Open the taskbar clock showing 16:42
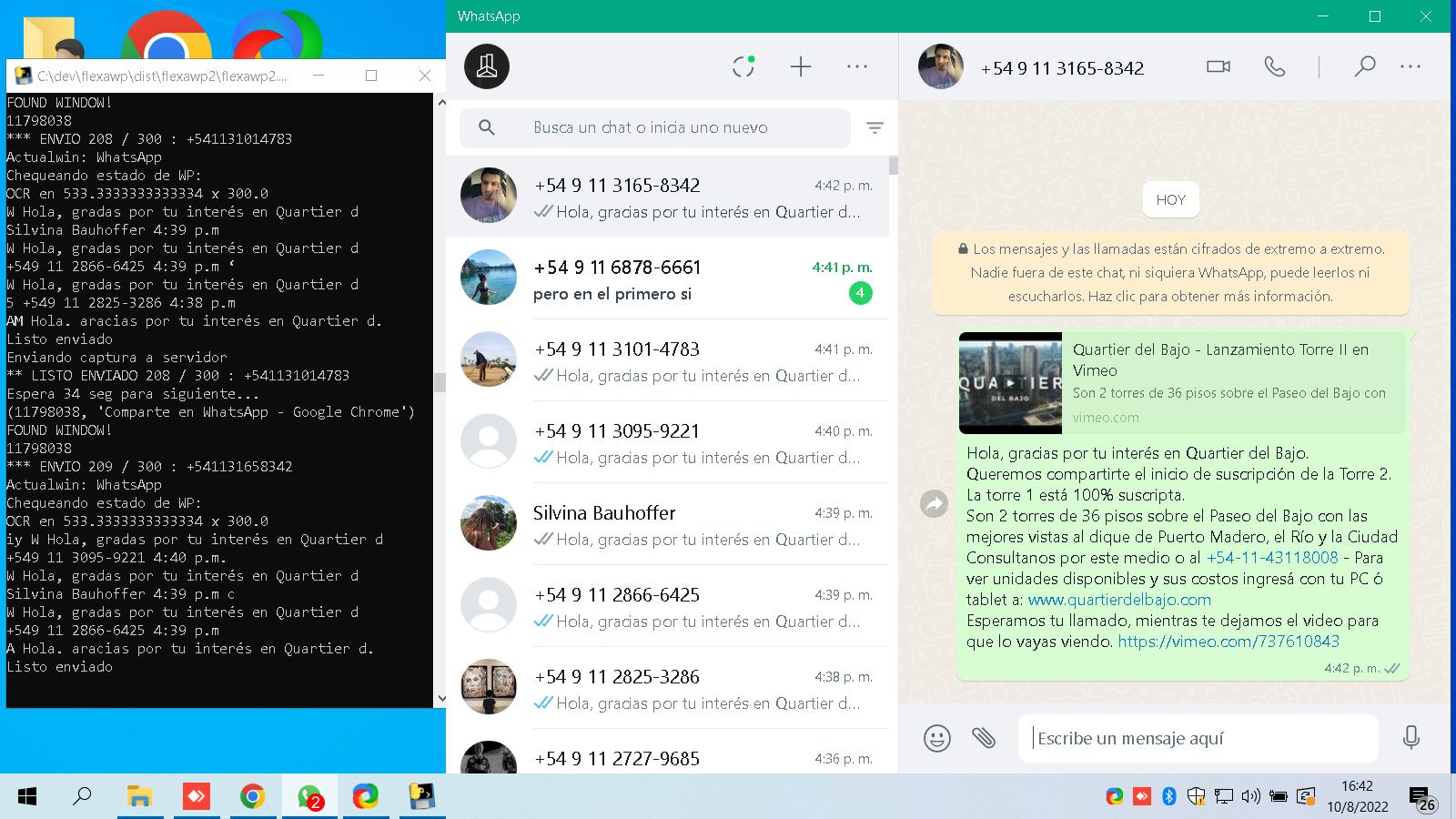This screenshot has height=819, width=1456. (1357, 796)
